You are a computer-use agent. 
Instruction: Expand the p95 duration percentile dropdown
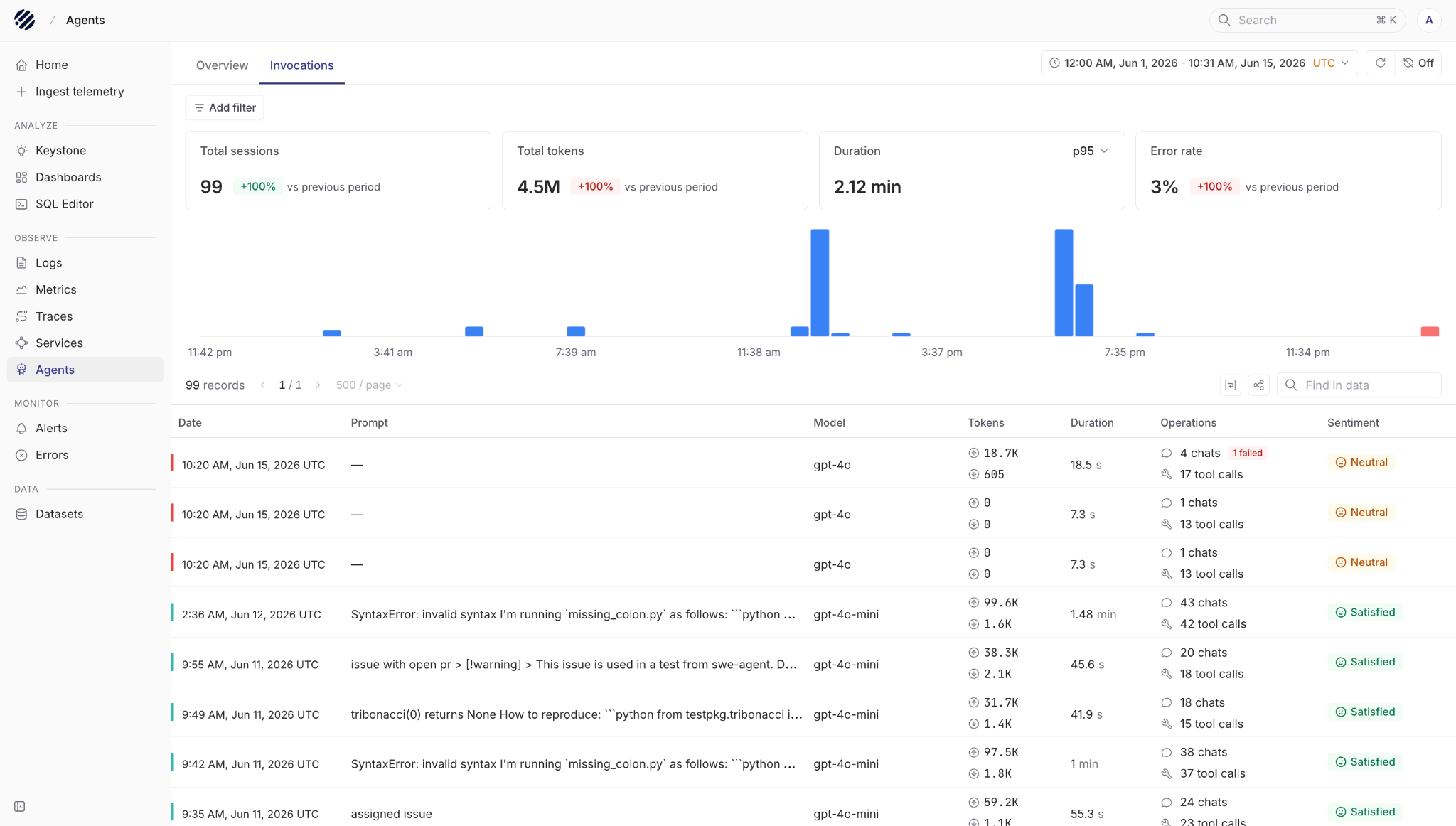(1090, 151)
